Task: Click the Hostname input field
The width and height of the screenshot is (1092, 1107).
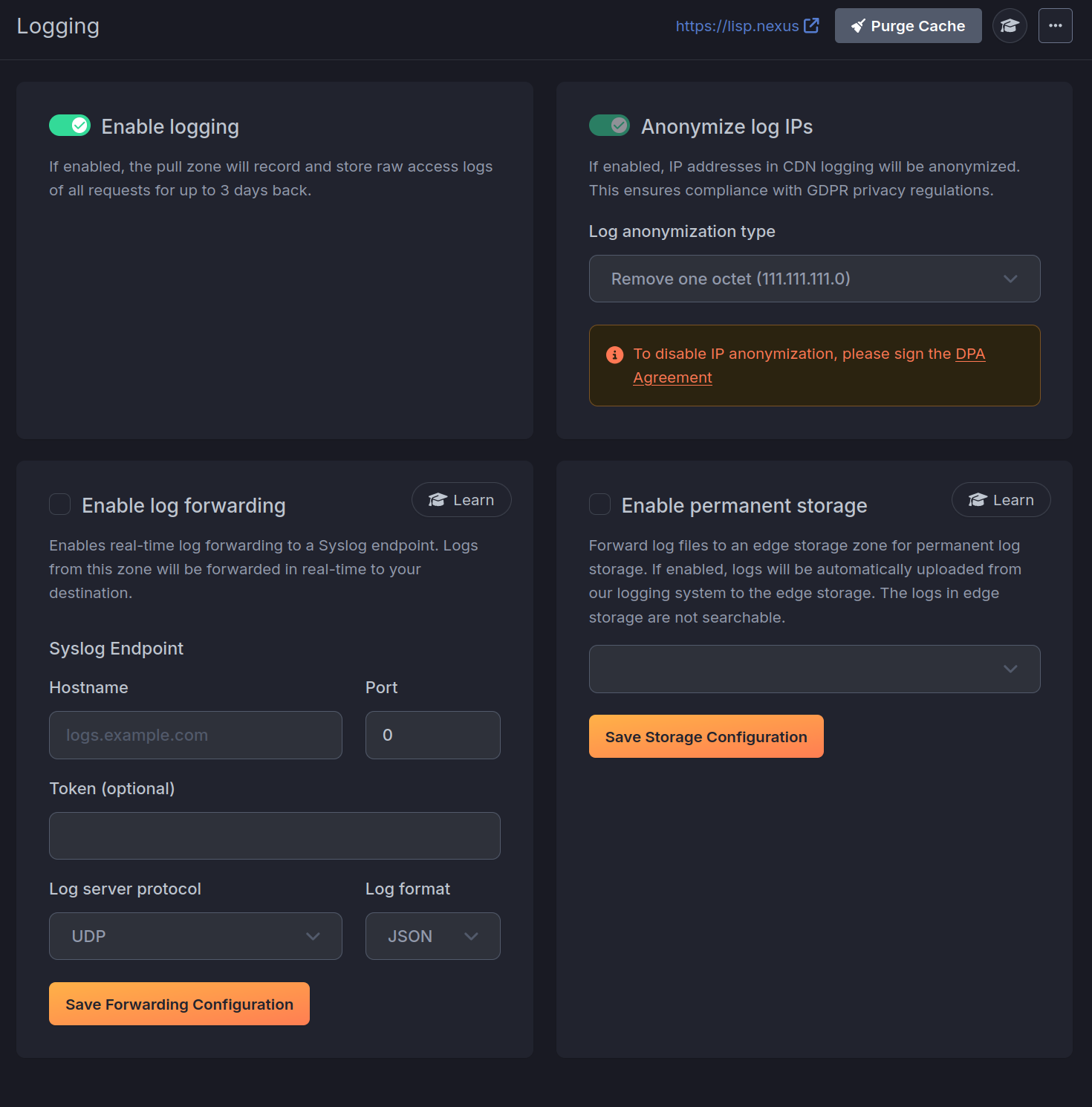Action: click(x=195, y=735)
